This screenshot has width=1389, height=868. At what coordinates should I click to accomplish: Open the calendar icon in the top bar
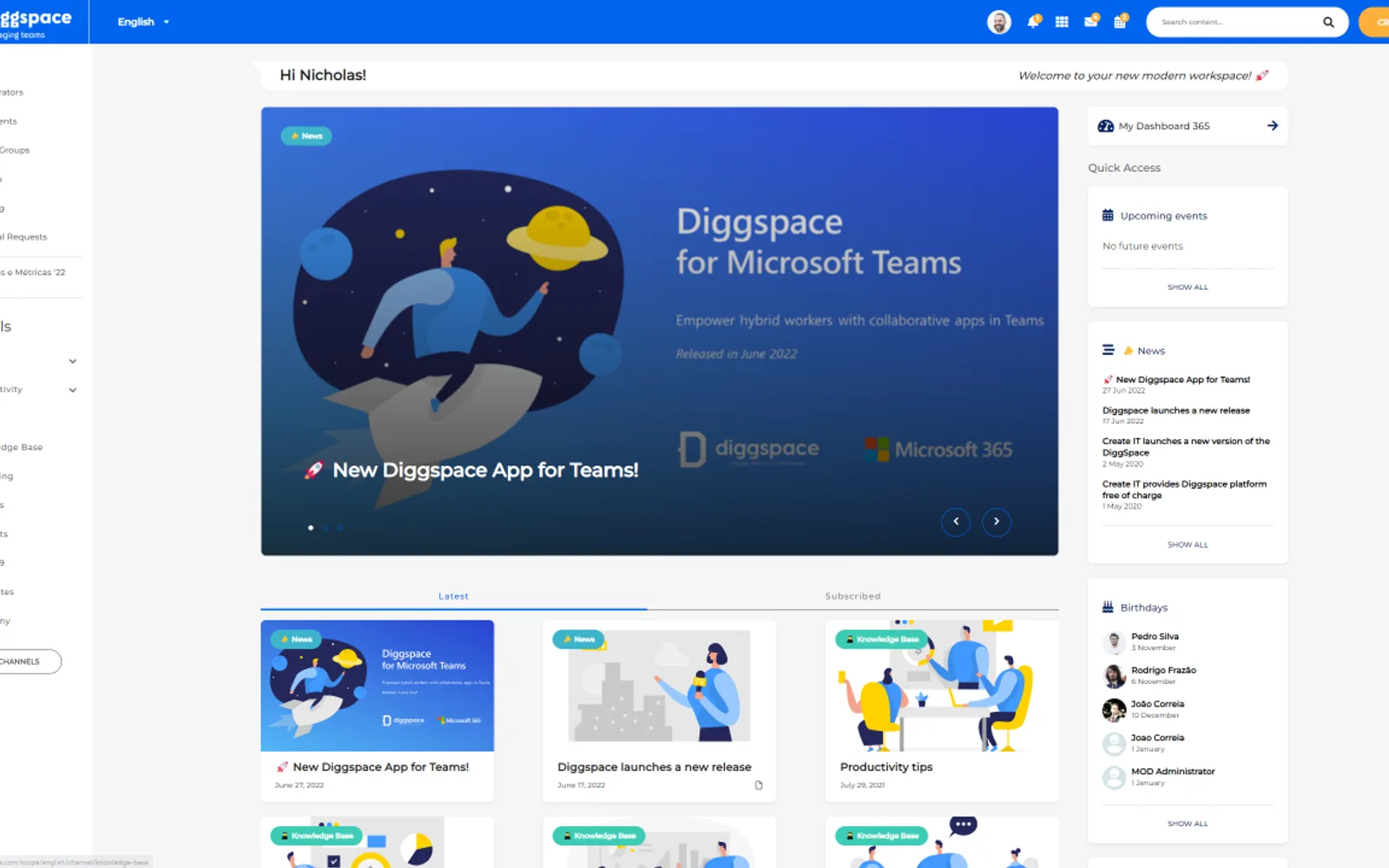tap(1120, 22)
